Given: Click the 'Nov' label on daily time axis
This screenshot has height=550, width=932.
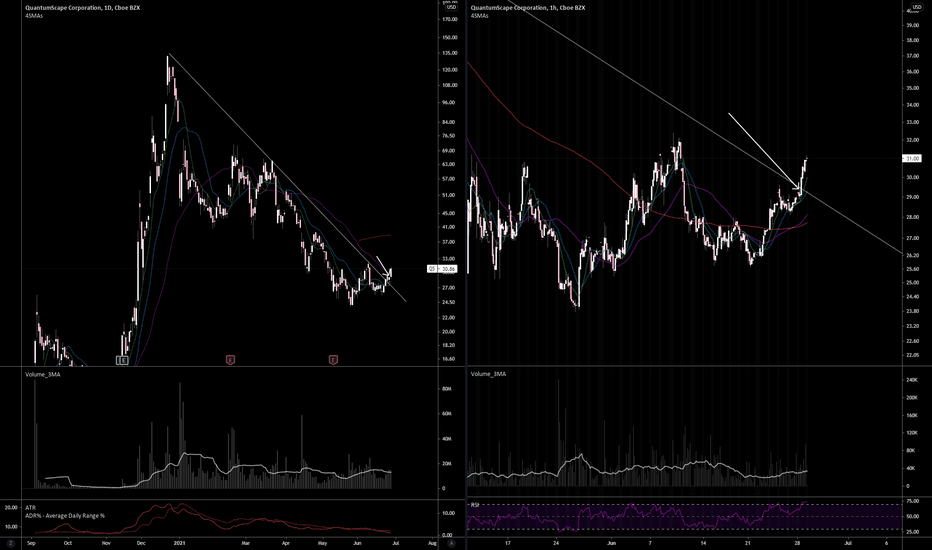Looking at the screenshot, I should (106, 543).
